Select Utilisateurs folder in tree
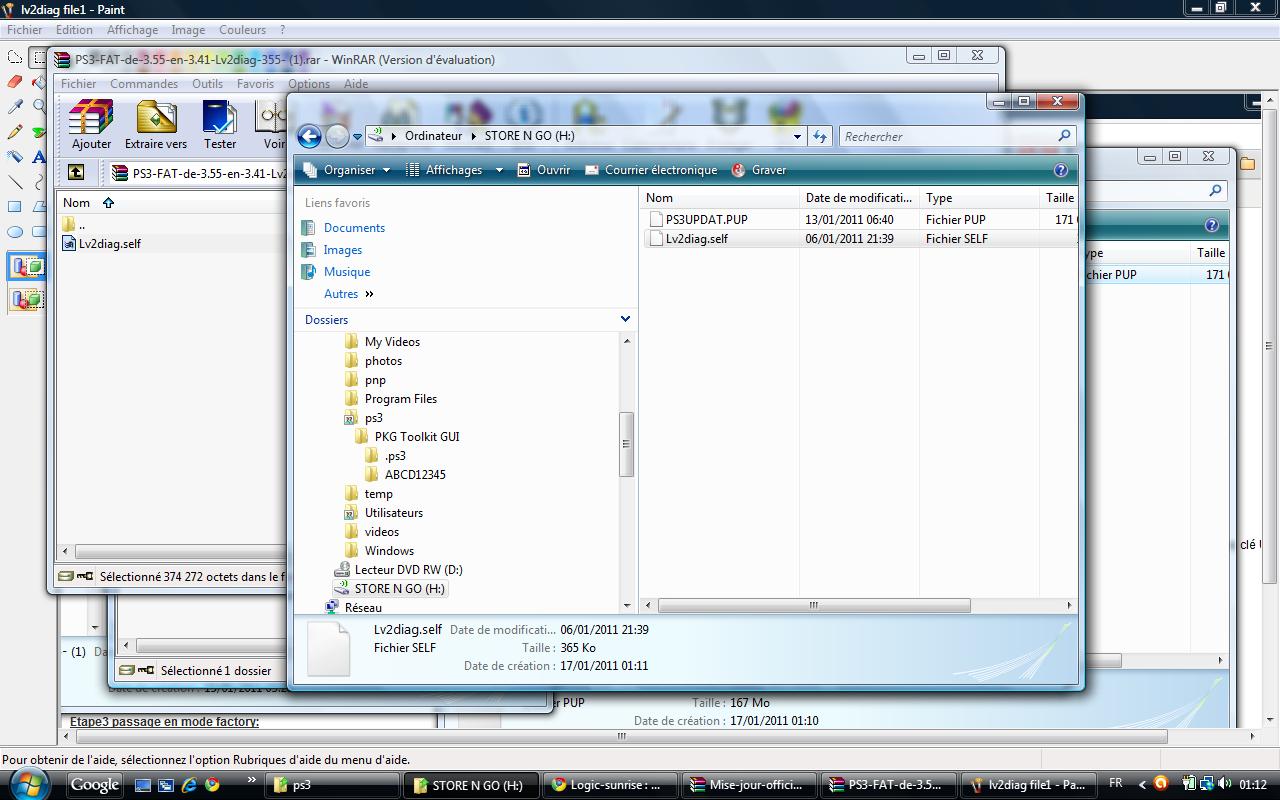Screen dimensions: 1280x800 393,513
